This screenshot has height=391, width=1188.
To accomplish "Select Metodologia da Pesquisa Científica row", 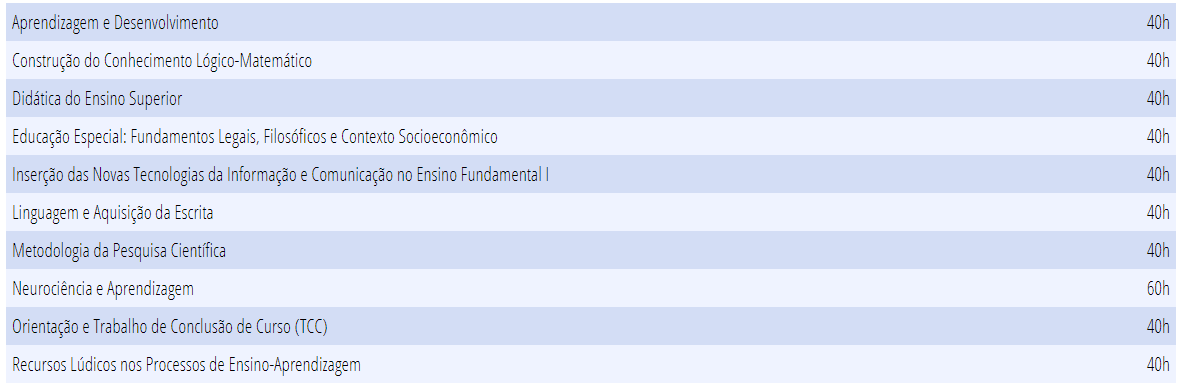I will 591,250.
